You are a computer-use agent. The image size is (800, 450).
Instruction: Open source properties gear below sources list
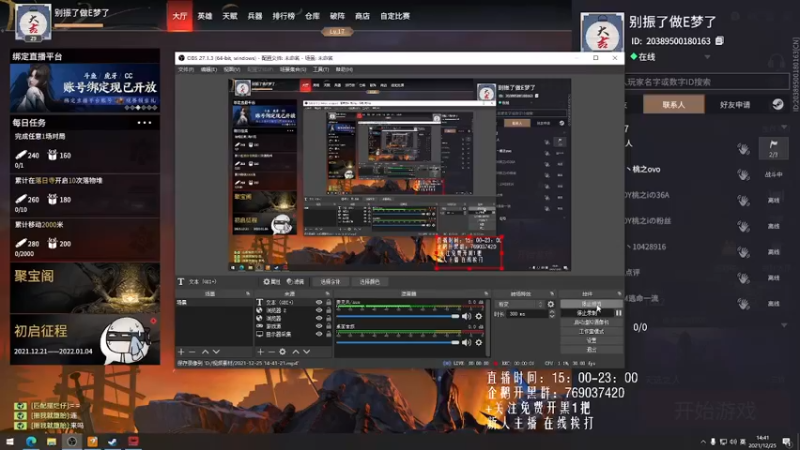click(x=283, y=352)
